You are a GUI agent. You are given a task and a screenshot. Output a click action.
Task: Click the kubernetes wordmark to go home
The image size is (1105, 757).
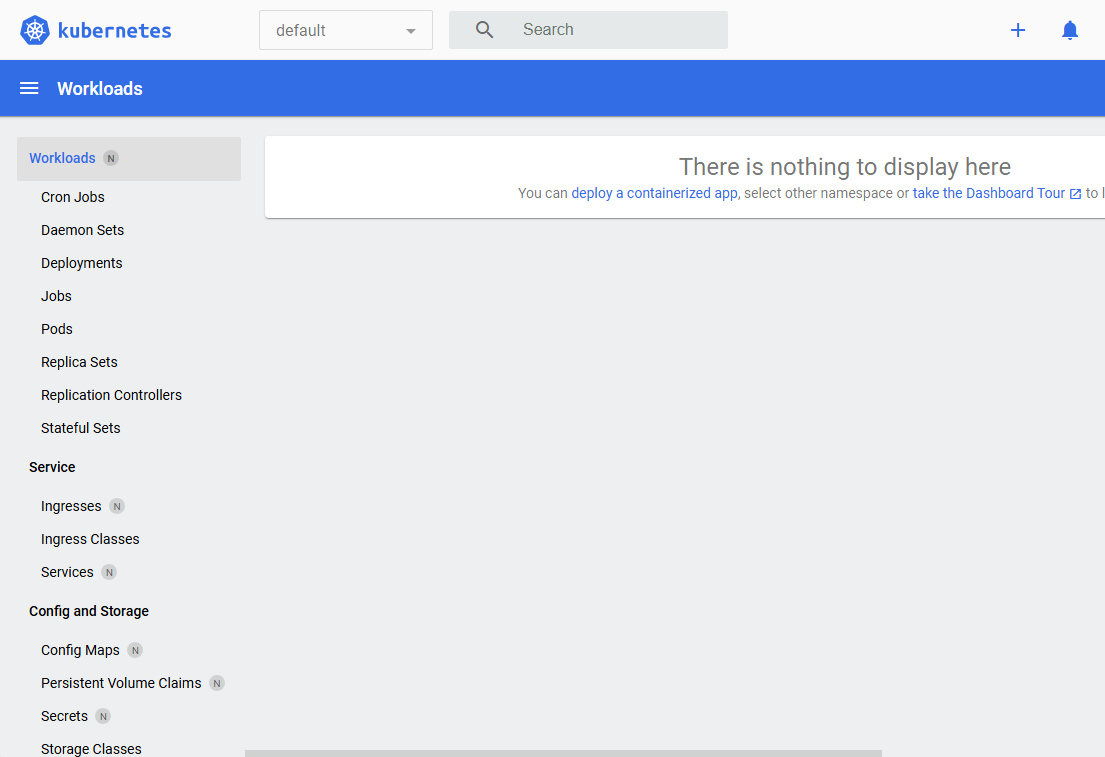pos(115,31)
